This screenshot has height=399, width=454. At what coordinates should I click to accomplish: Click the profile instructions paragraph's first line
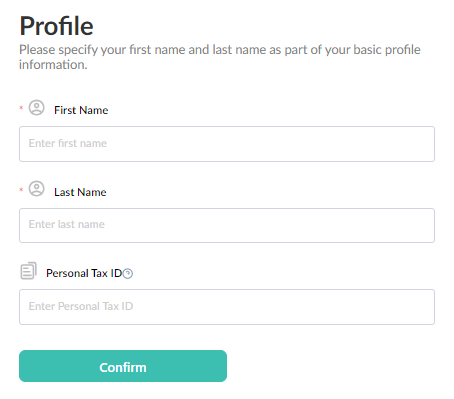(x=220, y=50)
